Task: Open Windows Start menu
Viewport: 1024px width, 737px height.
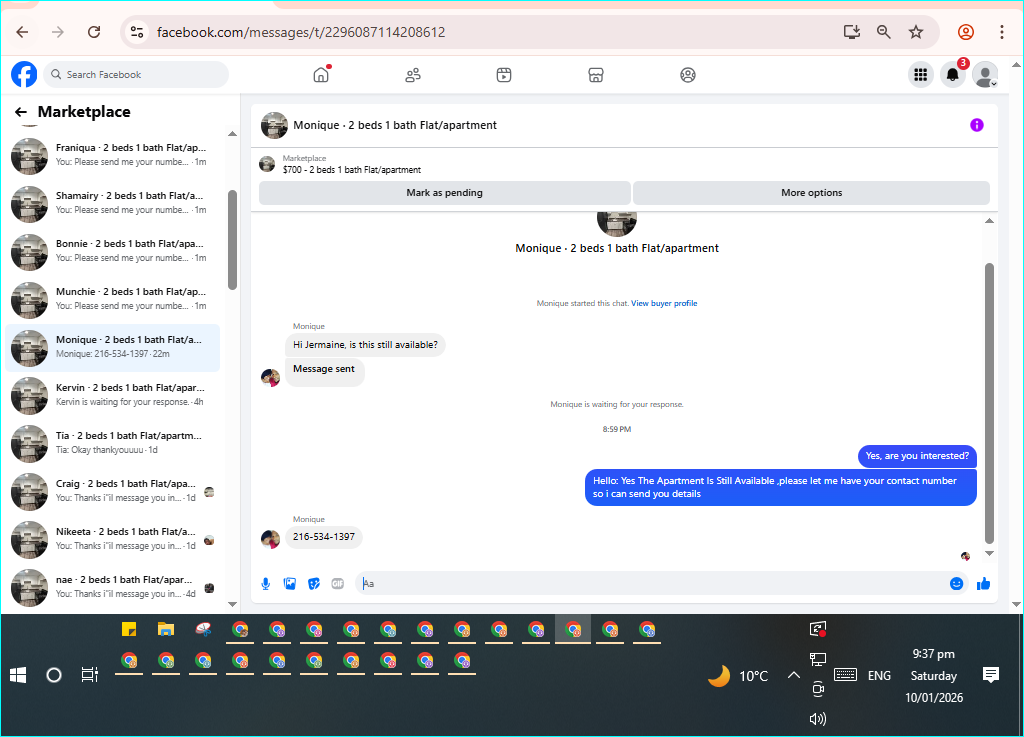Action: point(18,675)
